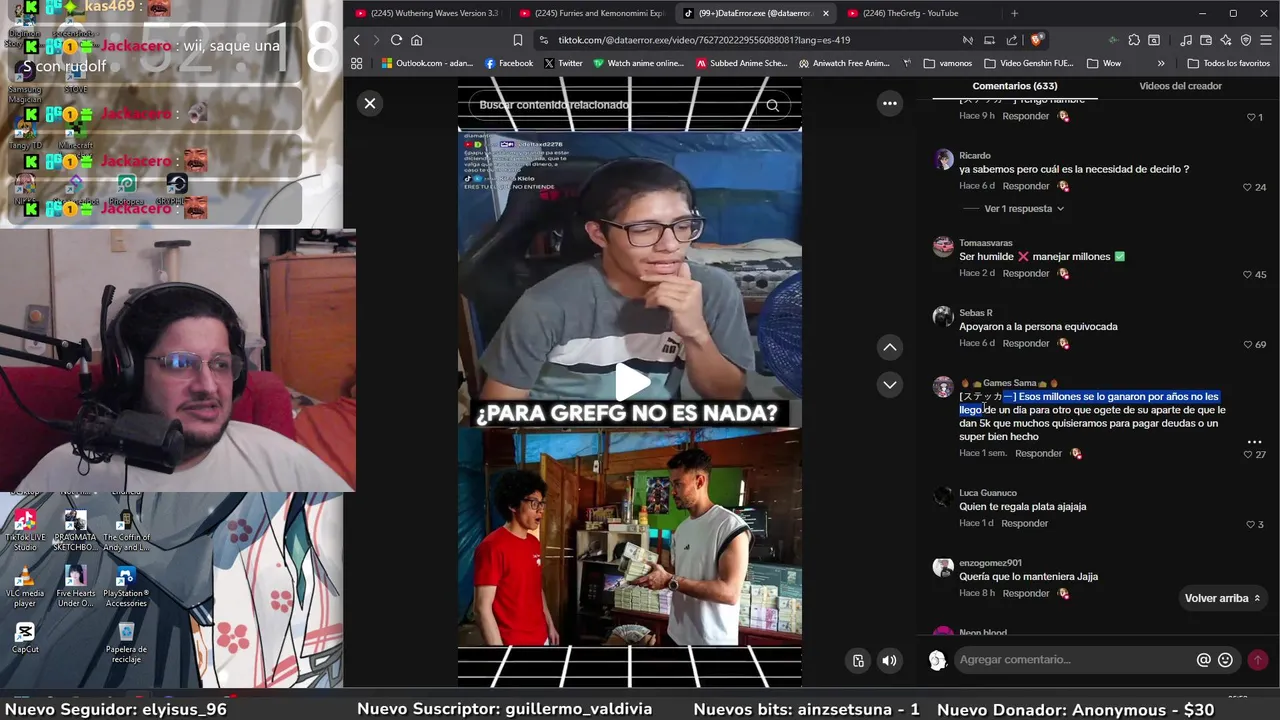Reply to enzogomez901's comment via Responder
The width and height of the screenshot is (1280, 720).
(x=1026, y=593)
